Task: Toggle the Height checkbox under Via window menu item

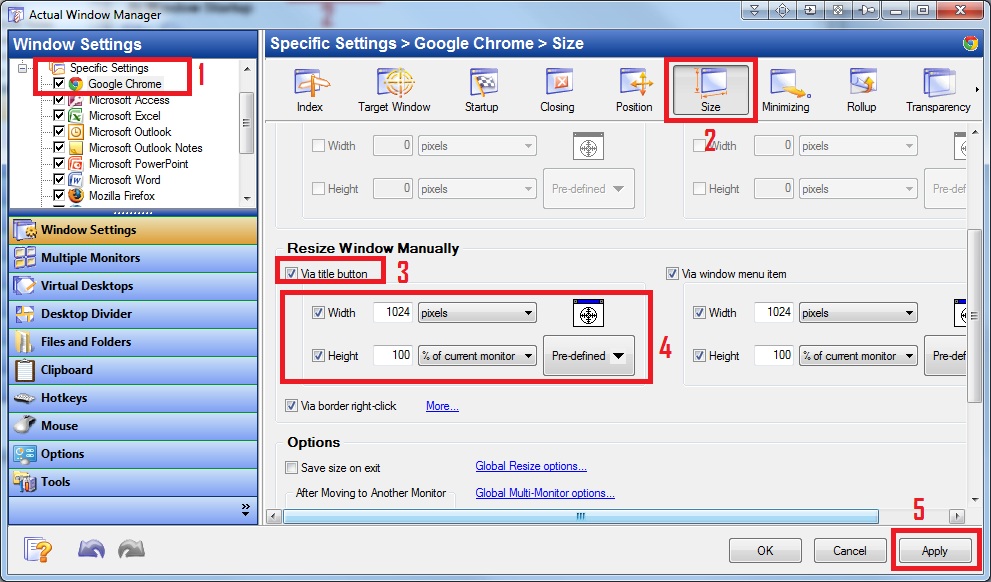Action: click(x=700, y=356)
